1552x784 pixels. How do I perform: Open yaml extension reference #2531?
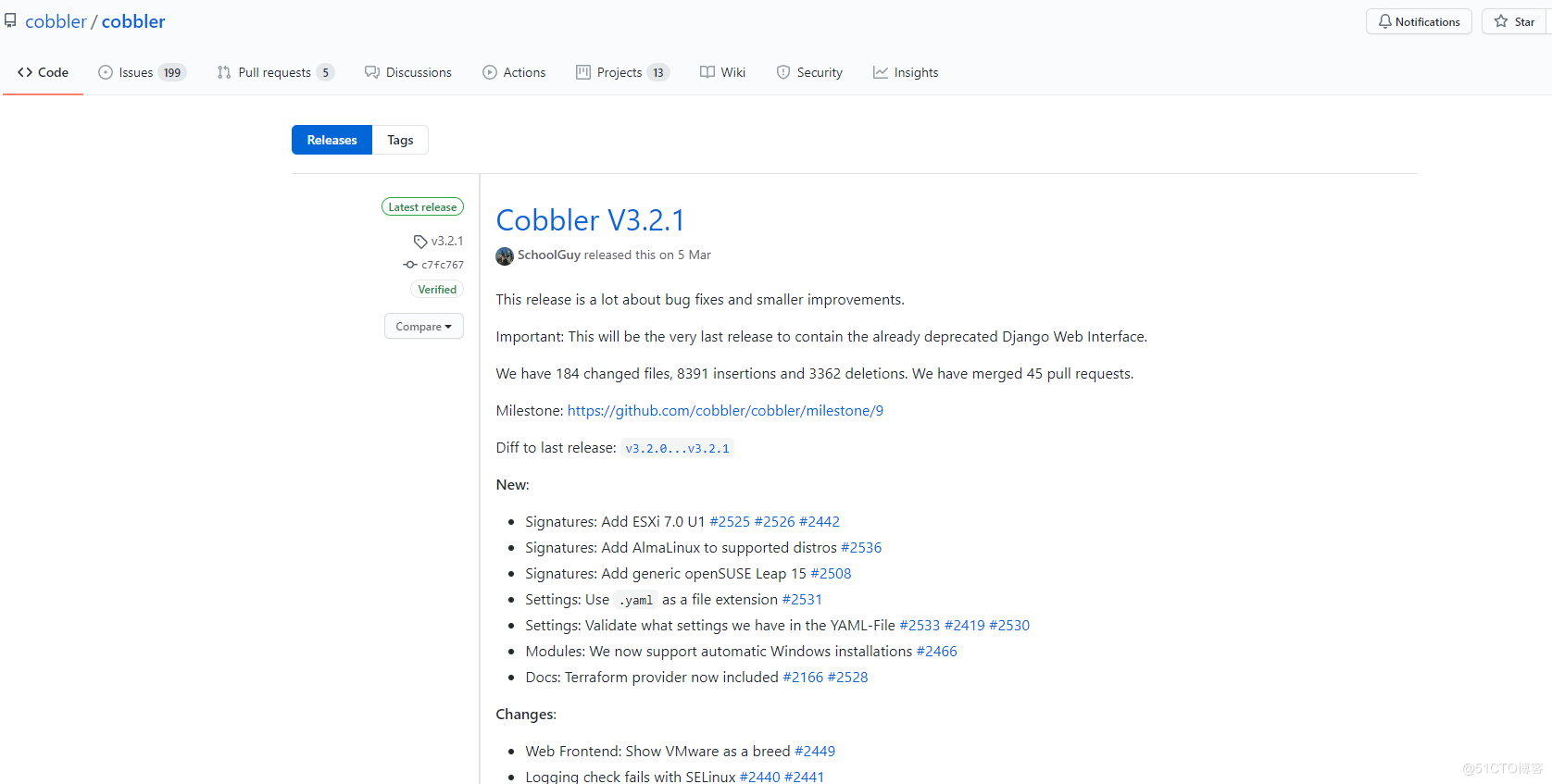pos(802,599)
